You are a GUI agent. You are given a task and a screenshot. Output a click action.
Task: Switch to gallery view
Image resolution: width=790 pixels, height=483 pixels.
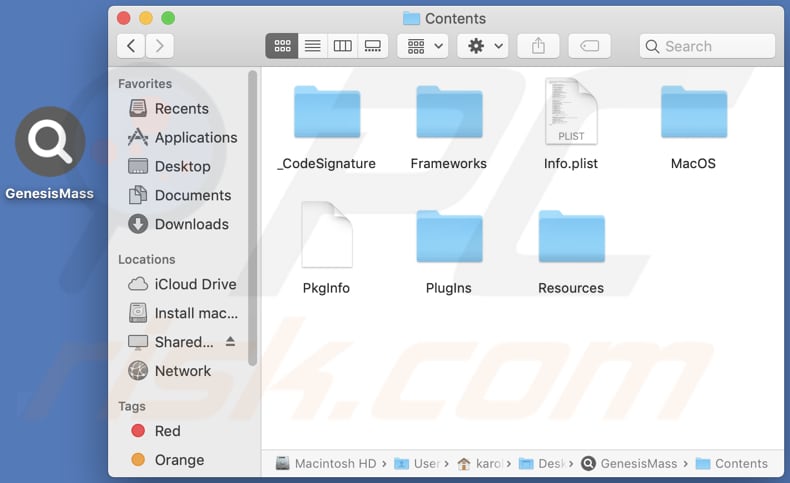pyautogui.click(x=373, y=46)
